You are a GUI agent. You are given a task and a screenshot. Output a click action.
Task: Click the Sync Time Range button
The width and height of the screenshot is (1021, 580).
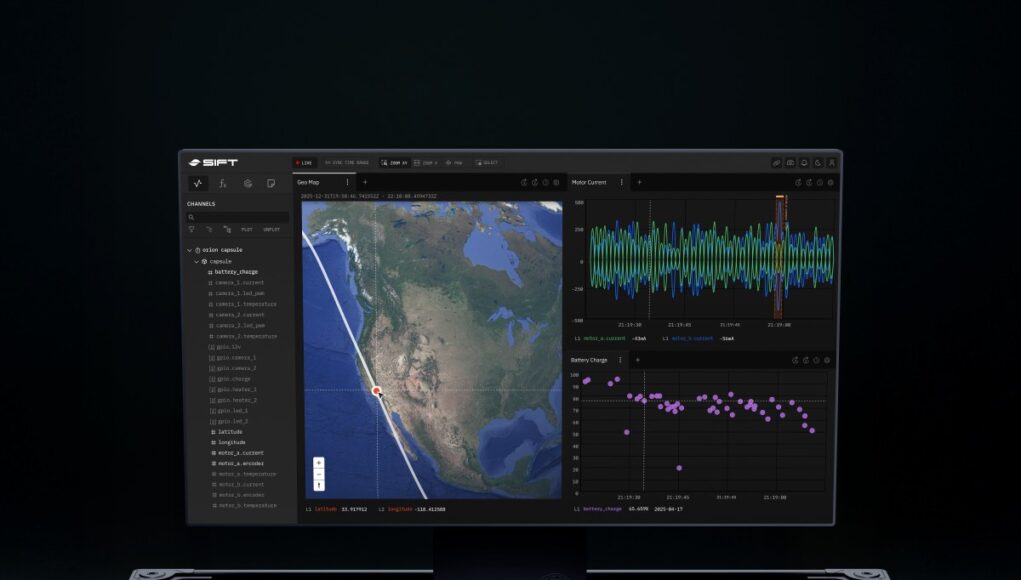(x=346, y=162)
